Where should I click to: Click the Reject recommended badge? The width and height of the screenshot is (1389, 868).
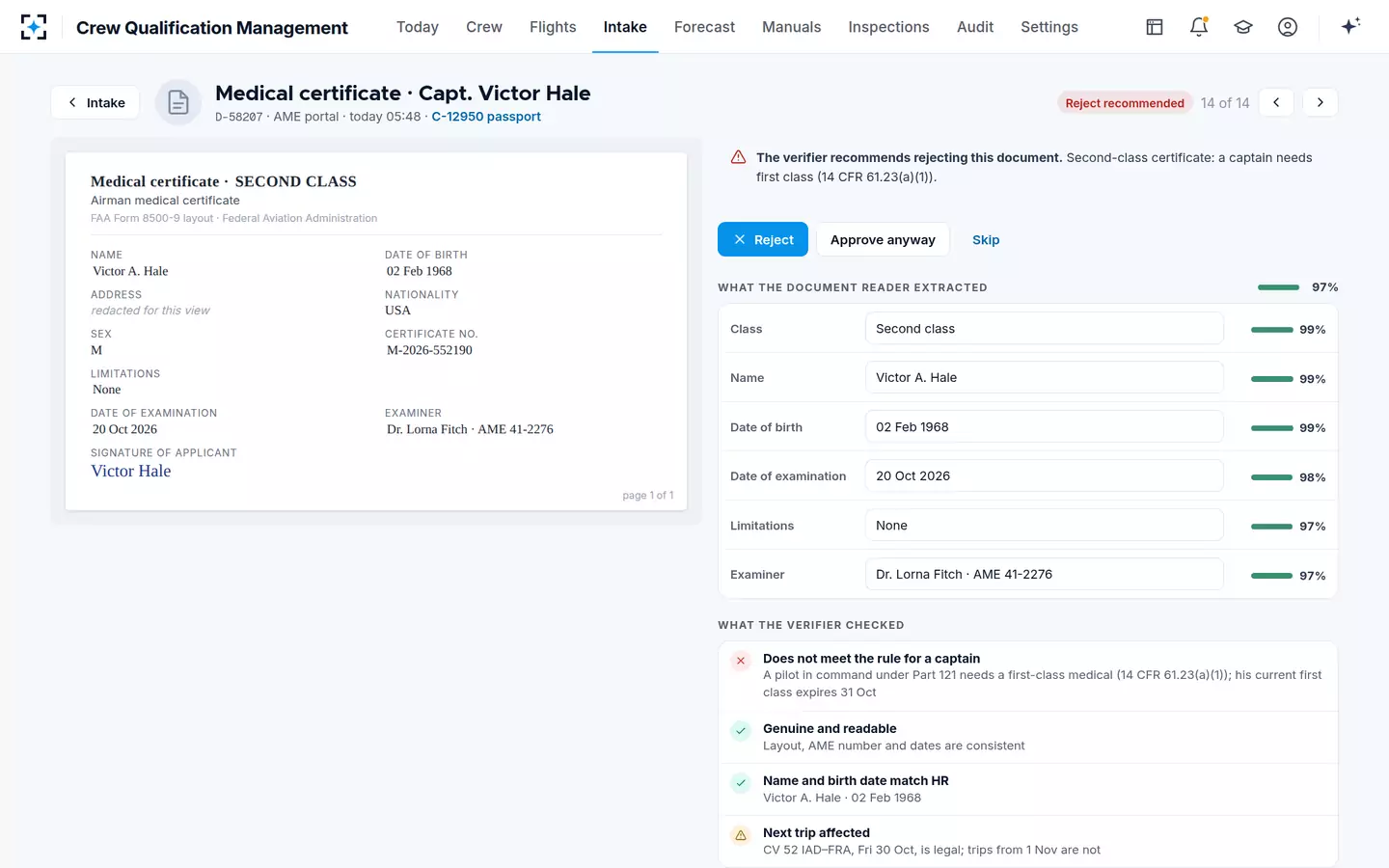pos(1125,103)
